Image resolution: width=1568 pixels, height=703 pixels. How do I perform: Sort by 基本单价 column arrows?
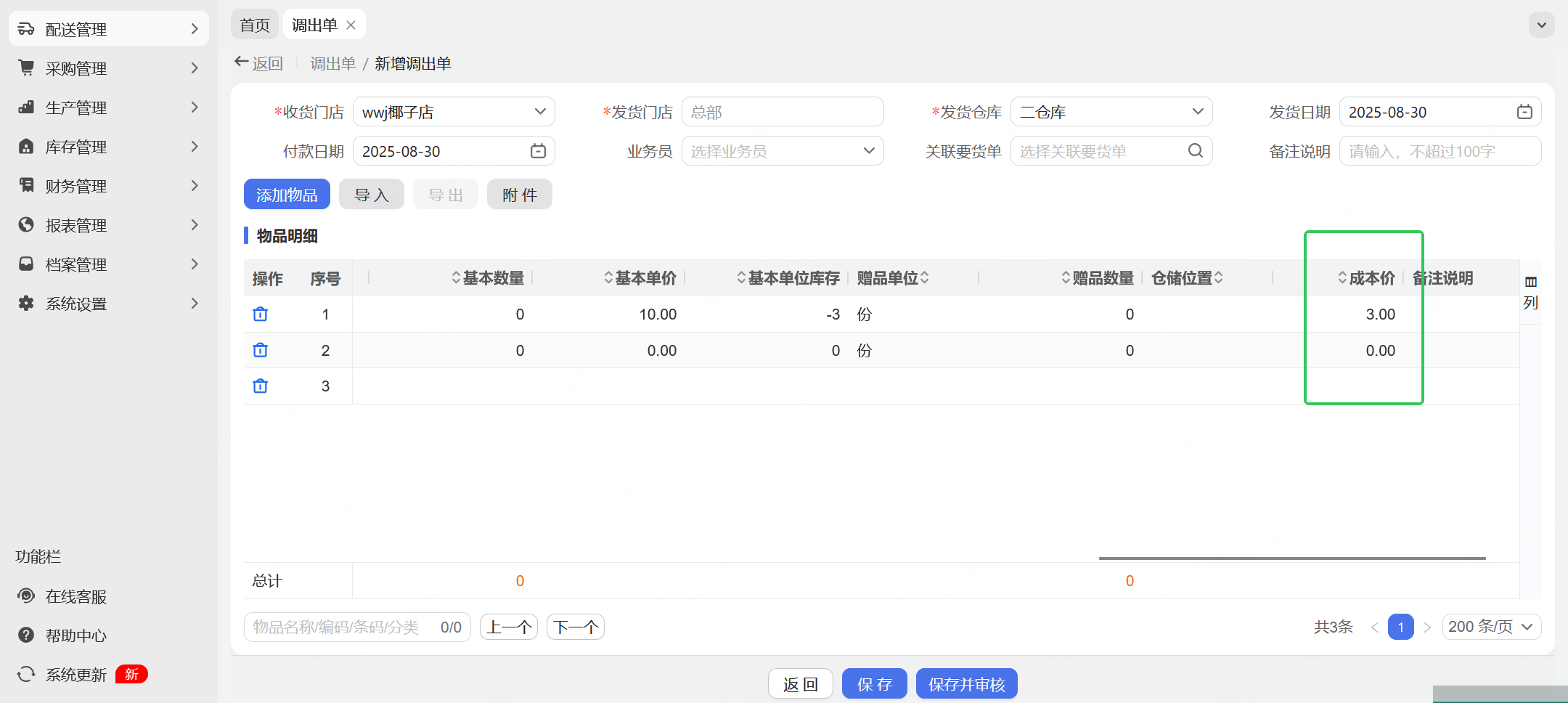pyautogui.click(x=608, y=277)
